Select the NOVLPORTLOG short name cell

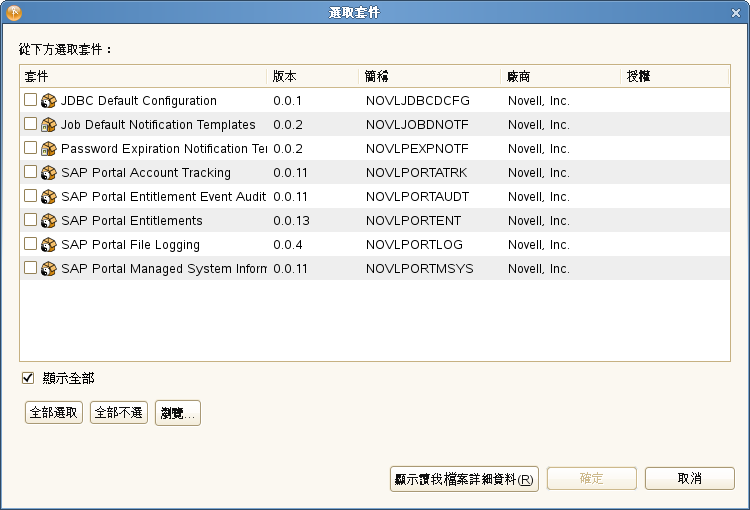coord(414,244)
